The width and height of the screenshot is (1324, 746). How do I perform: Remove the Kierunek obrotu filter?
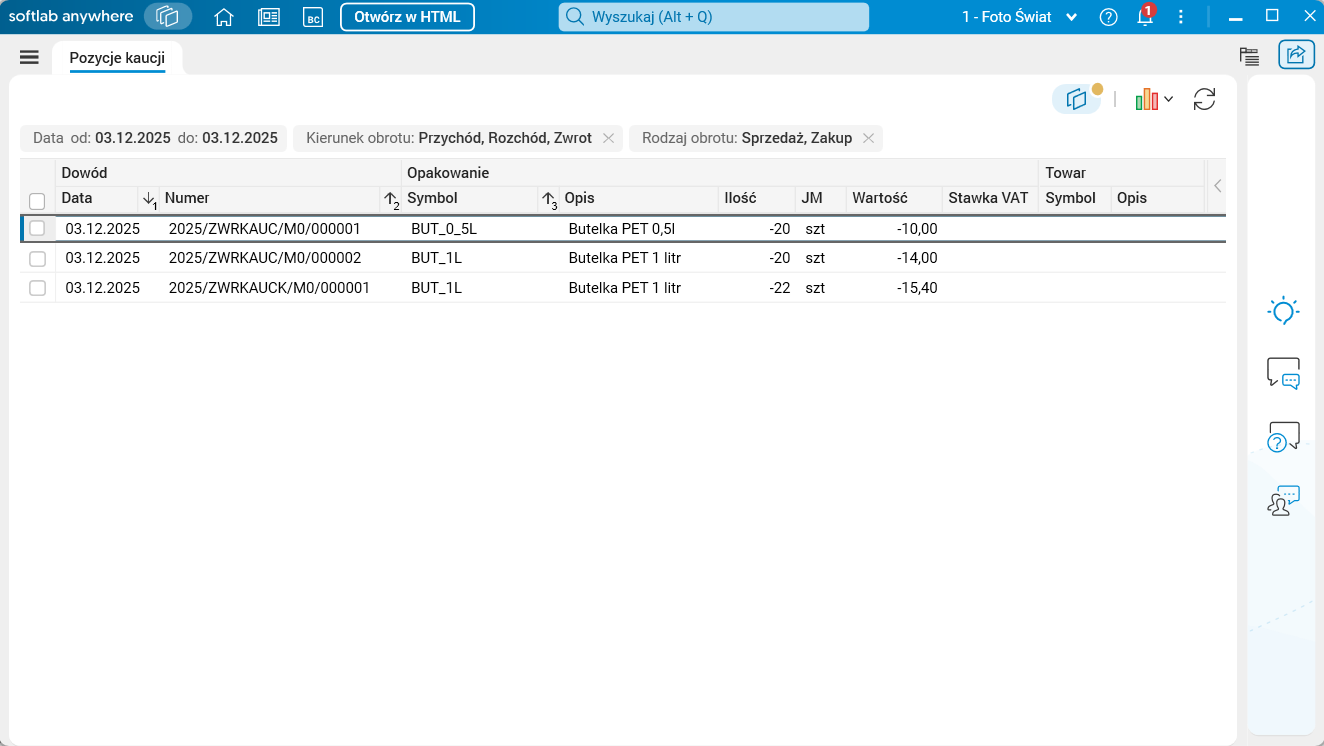[608, 138]
